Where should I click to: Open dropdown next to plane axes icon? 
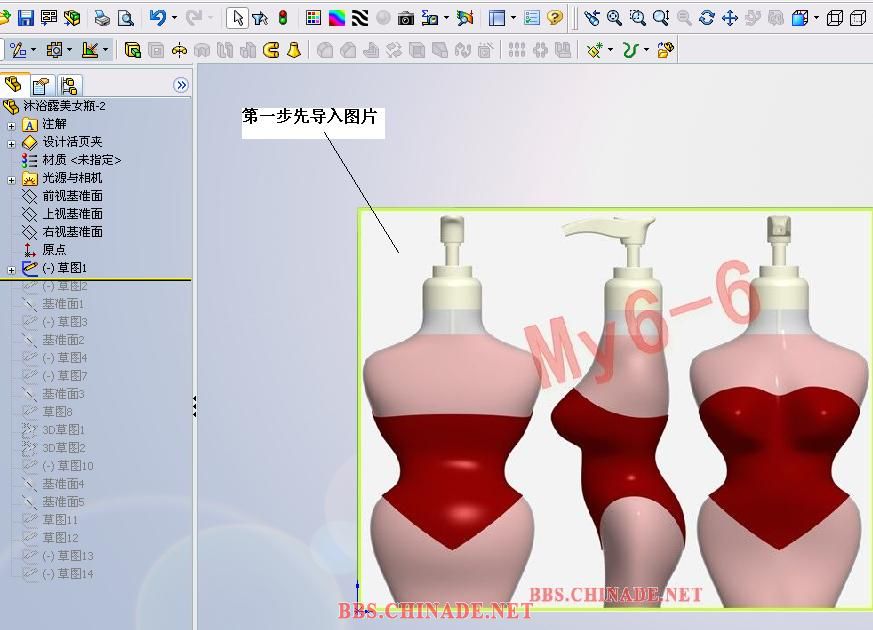[x=105, y=50]
